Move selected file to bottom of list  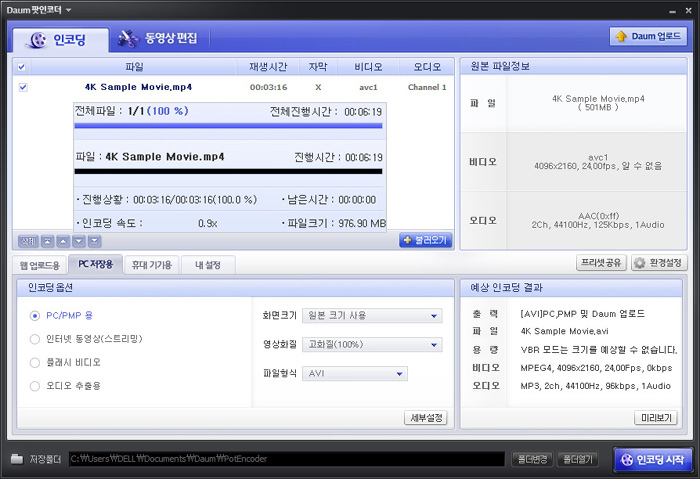tap(94, 241)
